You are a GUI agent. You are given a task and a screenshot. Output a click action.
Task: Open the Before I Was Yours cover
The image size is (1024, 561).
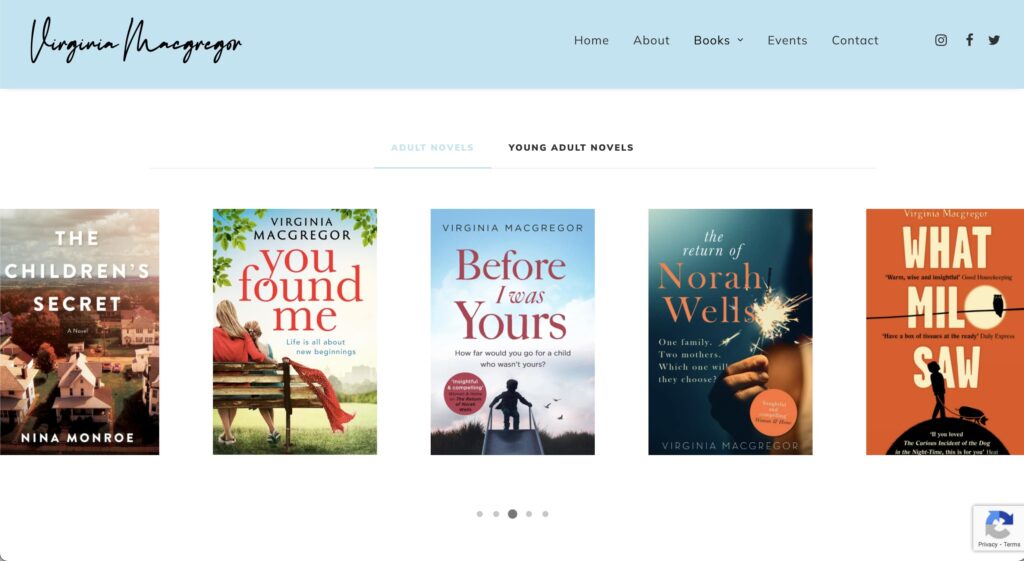513,332
